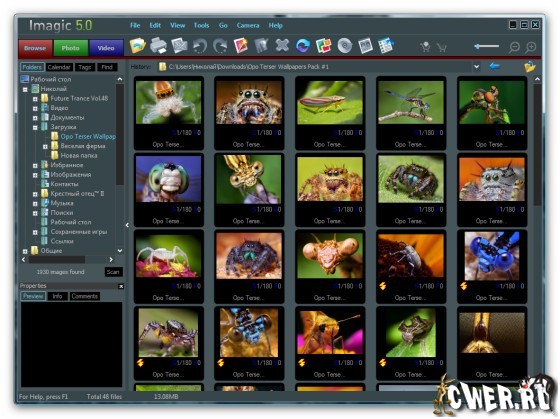Expand the Документы folder node
The image size is (560, 419).
35,118
